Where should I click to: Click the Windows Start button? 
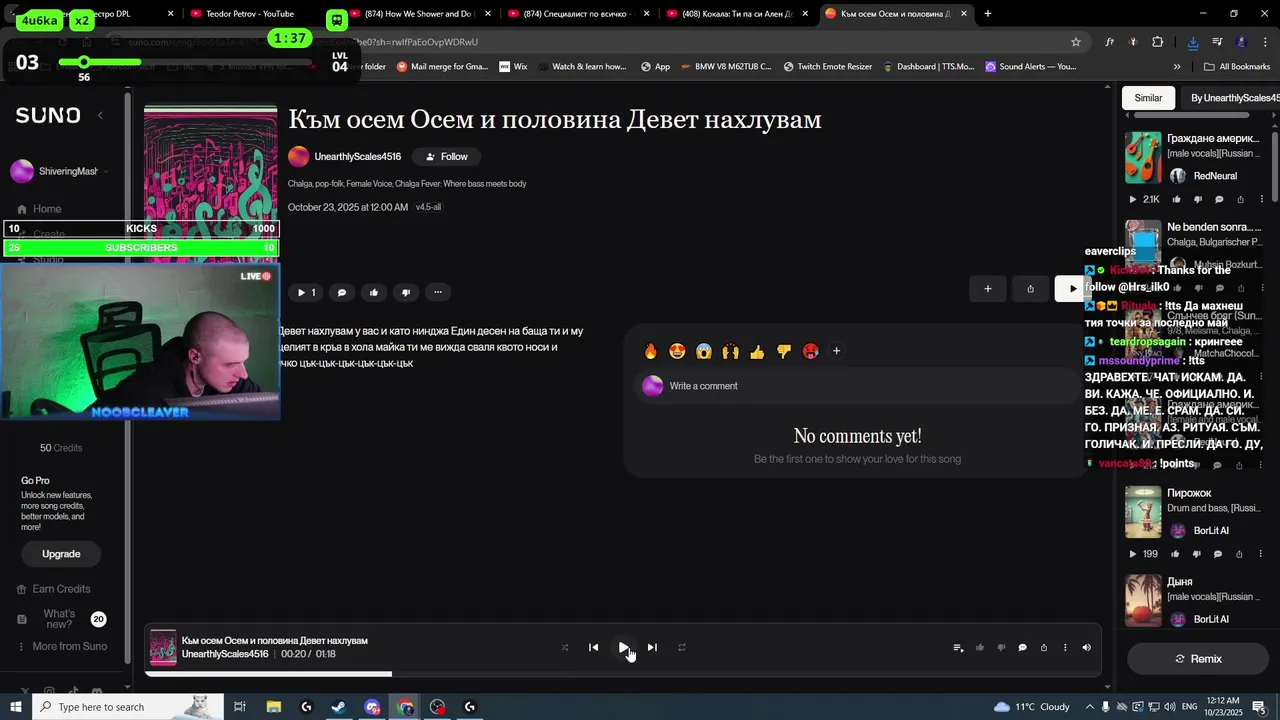(16, 707)
